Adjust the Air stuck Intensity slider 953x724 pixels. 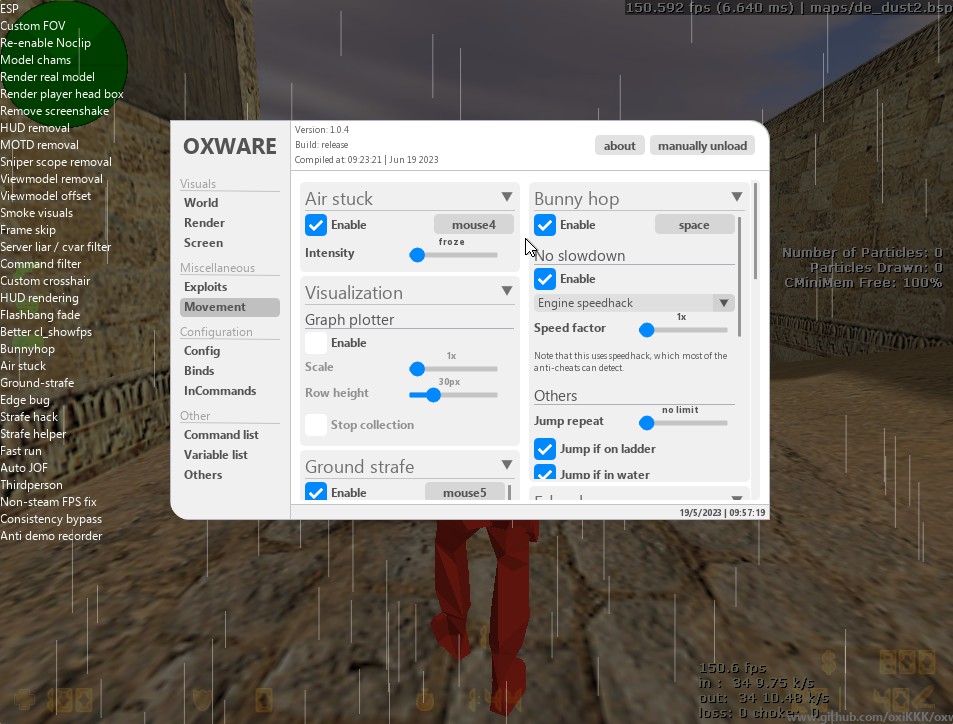click(x=454, y=255)
